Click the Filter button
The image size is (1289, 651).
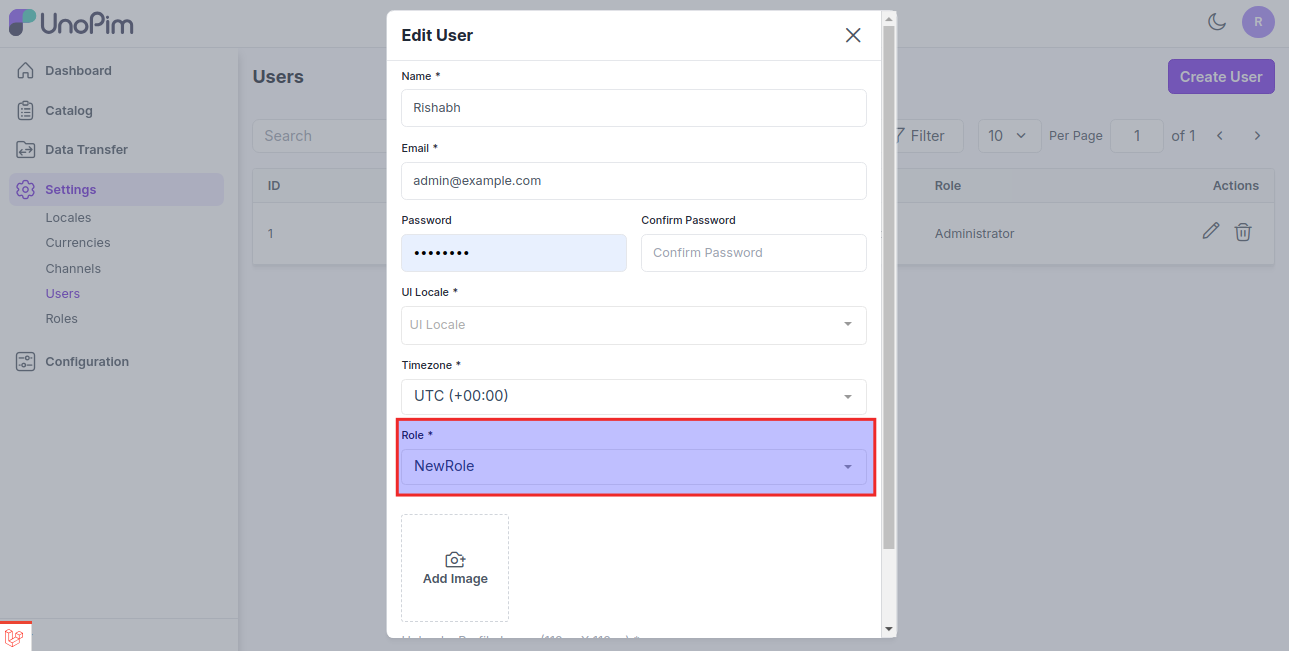[x=918, y=136]
